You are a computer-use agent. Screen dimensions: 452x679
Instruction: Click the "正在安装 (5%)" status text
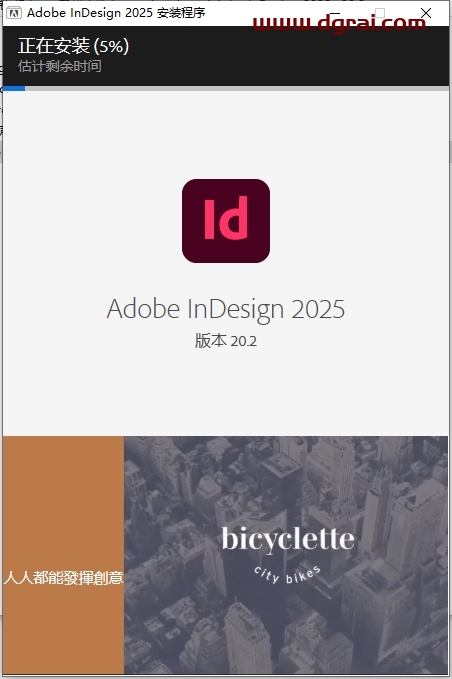pyautogui.click(x=74, y=46)
